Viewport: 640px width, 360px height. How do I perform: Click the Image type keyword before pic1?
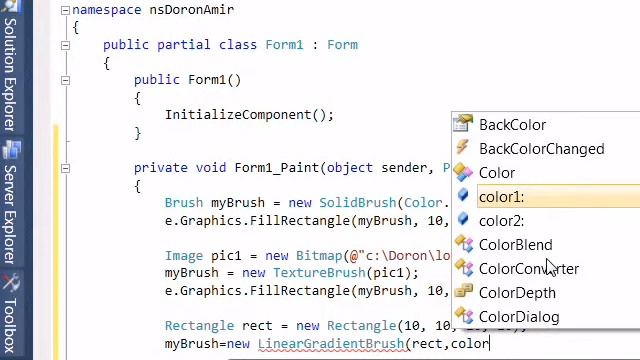[x=184, y=256]
